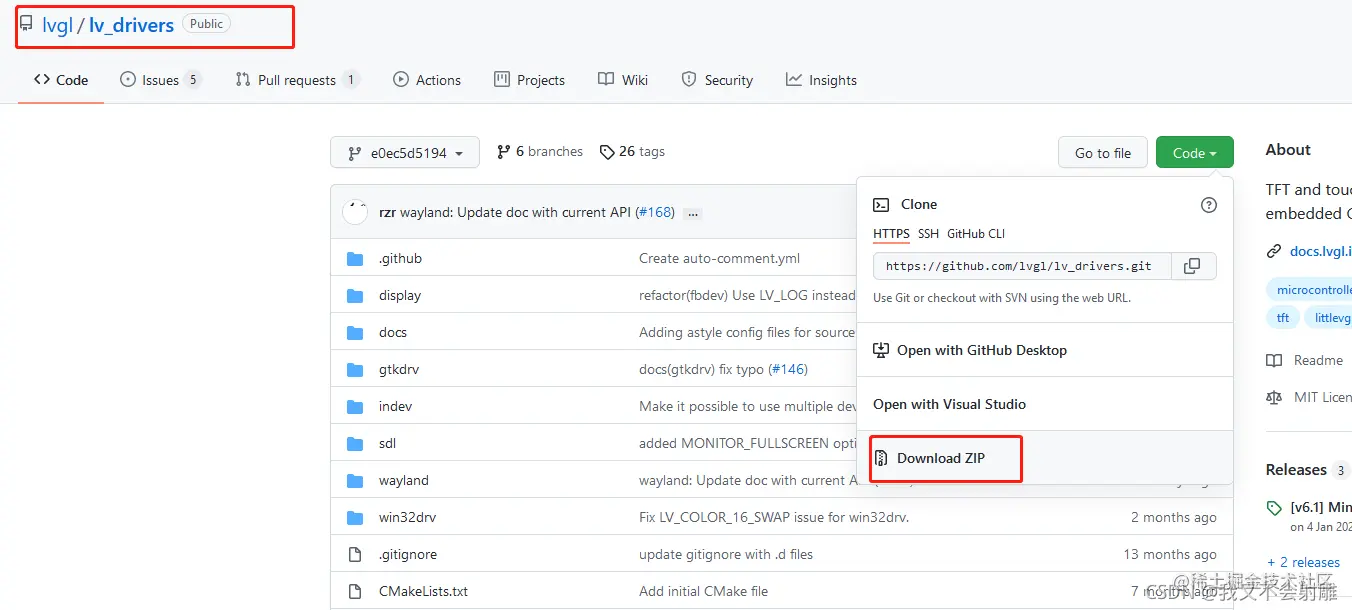Image resolution: width=1352 pixels, height=610 pixels.
Task: Click the folder icon beside display
Action: click(355, 295)
